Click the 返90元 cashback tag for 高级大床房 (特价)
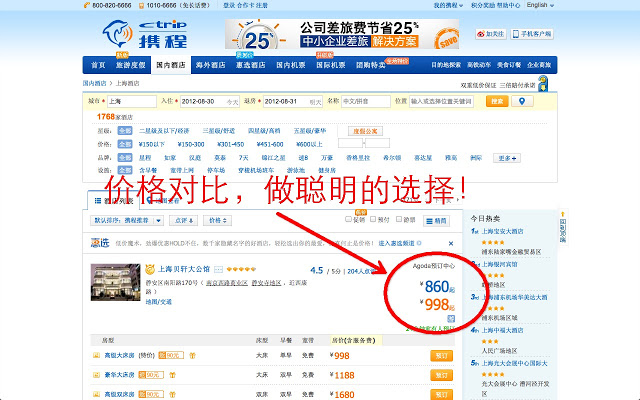Viewport: 640px width, 400px height. (x=171, y=356)
